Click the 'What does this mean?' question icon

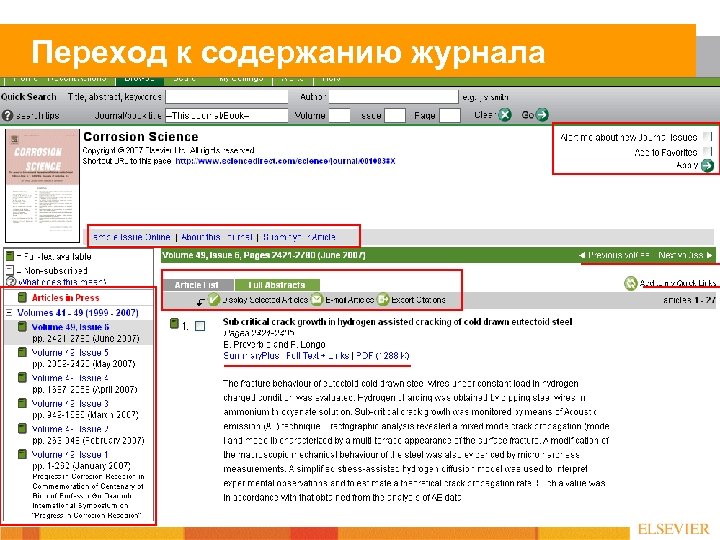pos(11,281)
